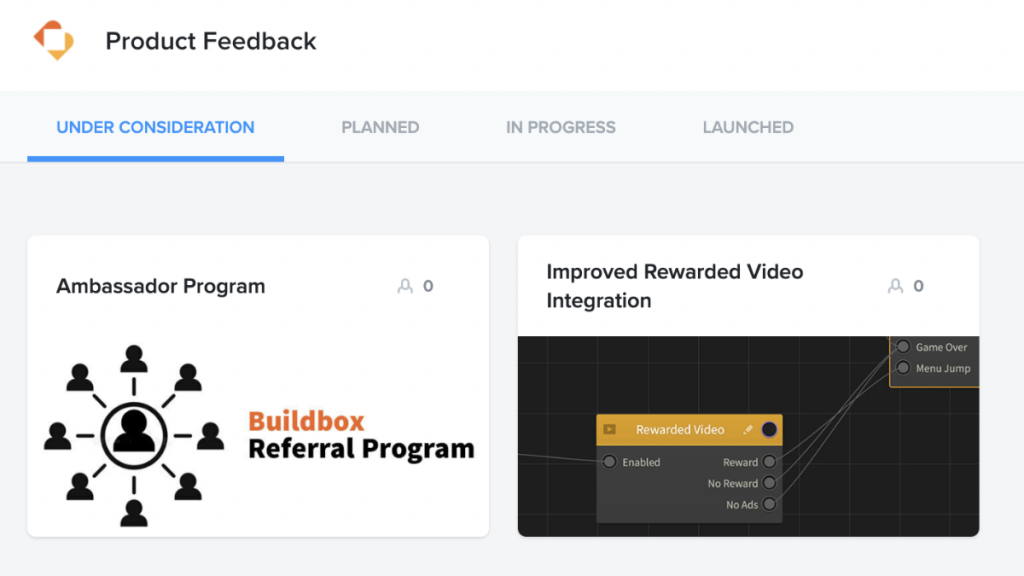Select the No Ads output port
Image resolution: width=1024 pixels, height=576 pixels.
769,504
